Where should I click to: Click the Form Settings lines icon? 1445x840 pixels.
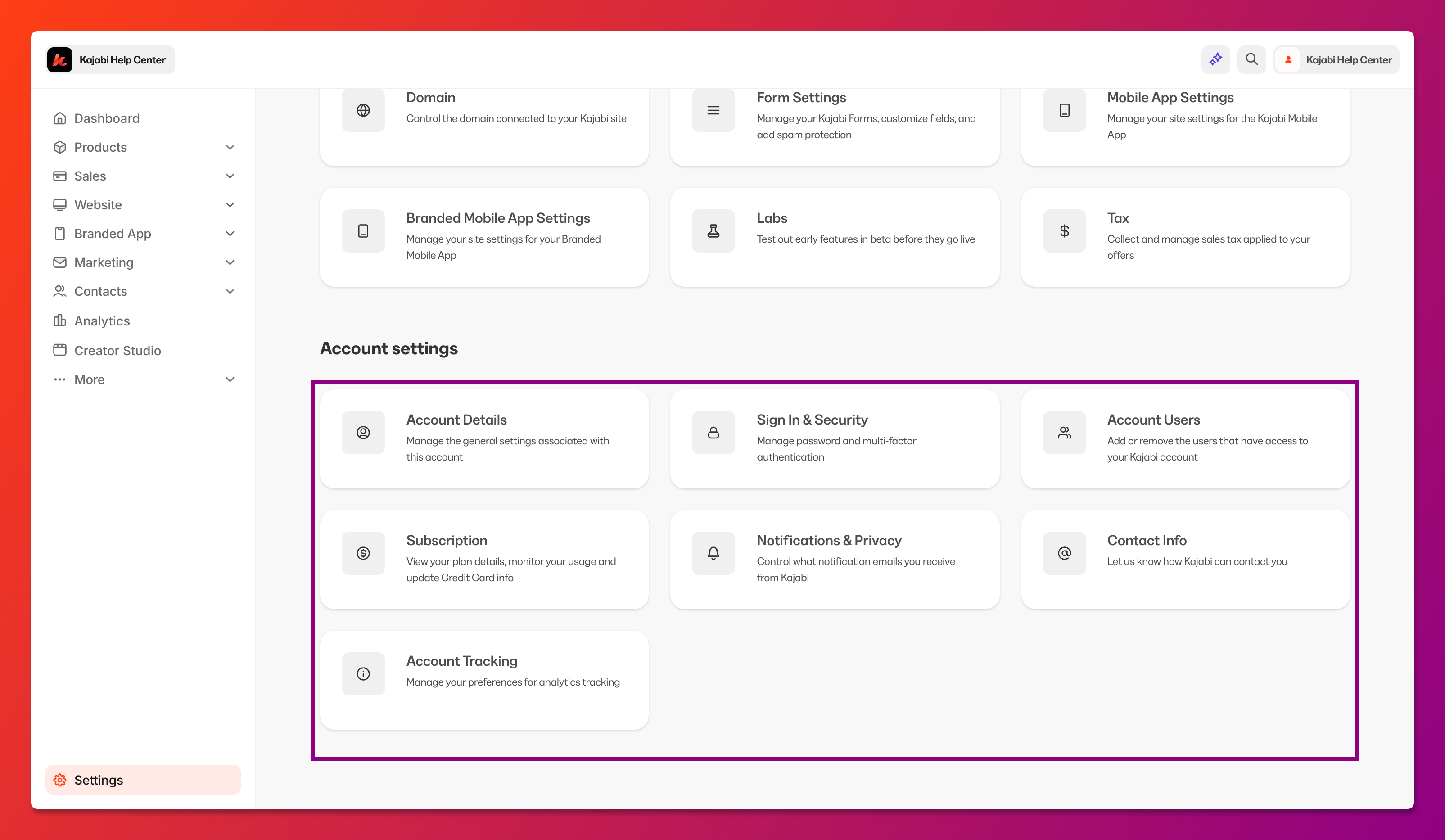[713, 110]
